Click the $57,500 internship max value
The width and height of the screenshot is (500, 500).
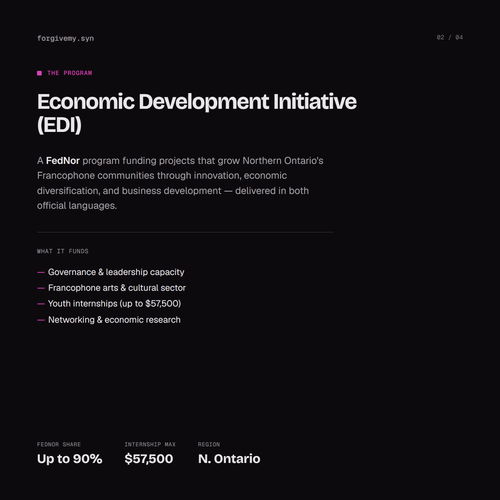(149, 459)
